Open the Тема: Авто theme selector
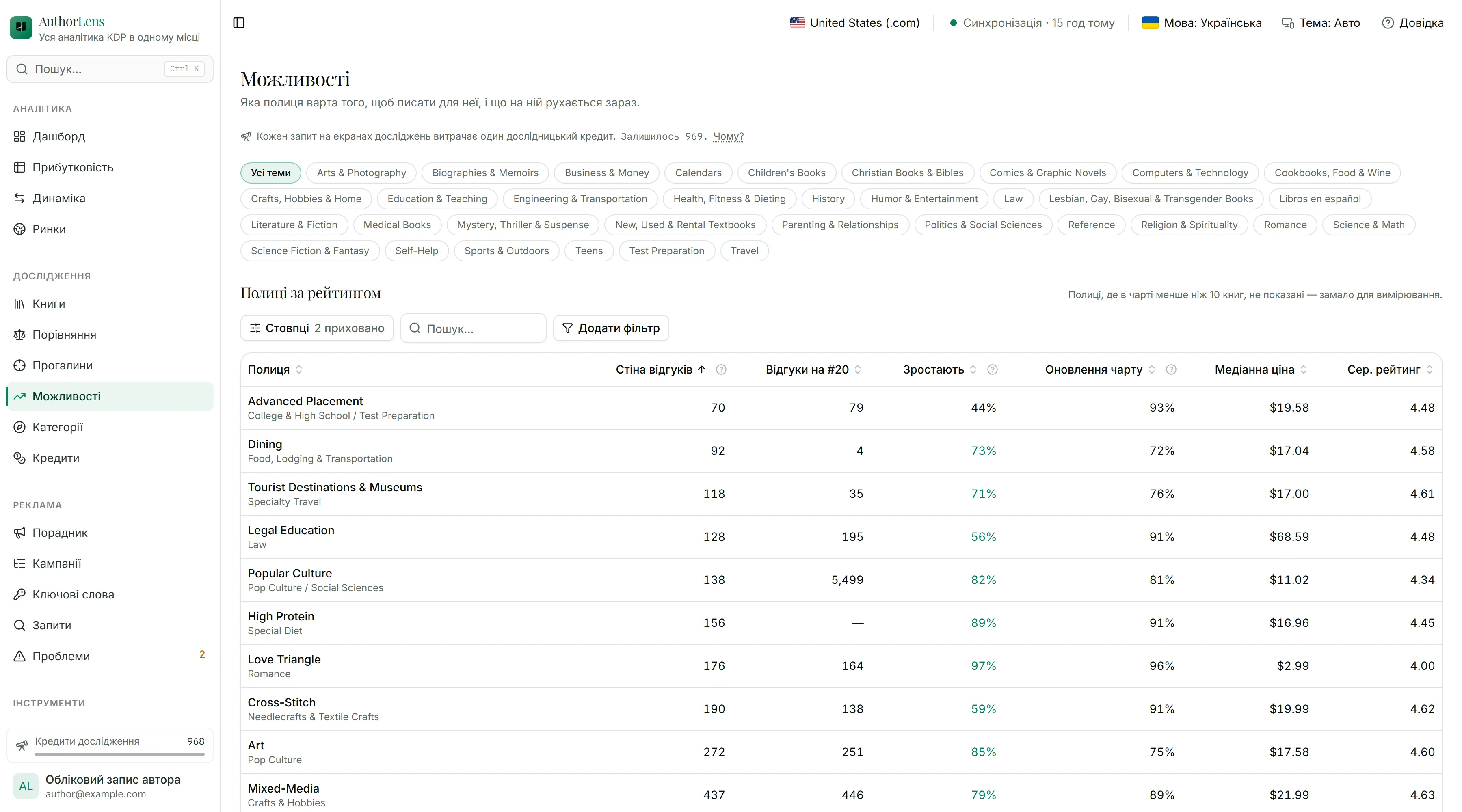The image size is (1462, 812). 1321,23
